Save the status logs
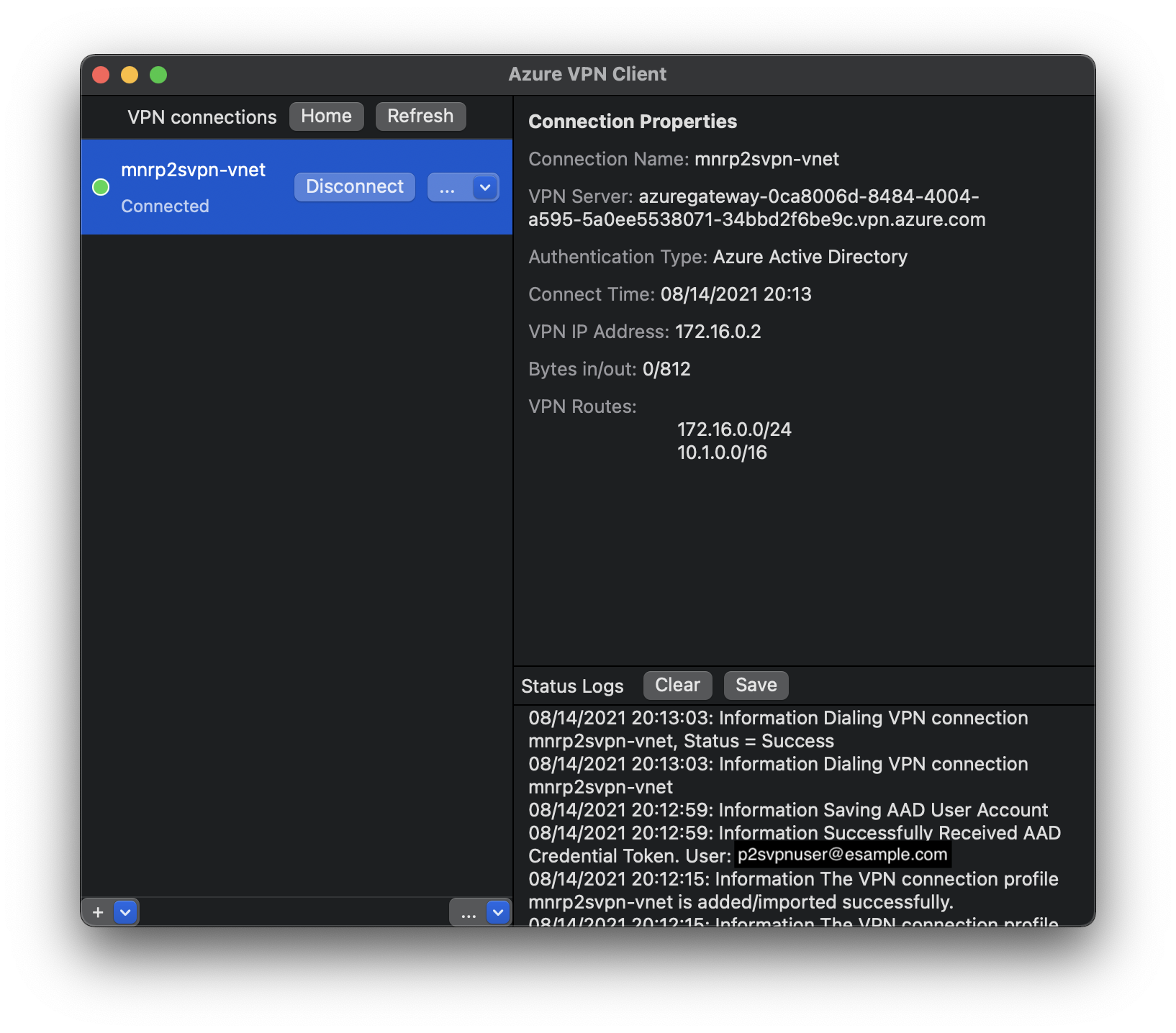 tap(755, 685)
